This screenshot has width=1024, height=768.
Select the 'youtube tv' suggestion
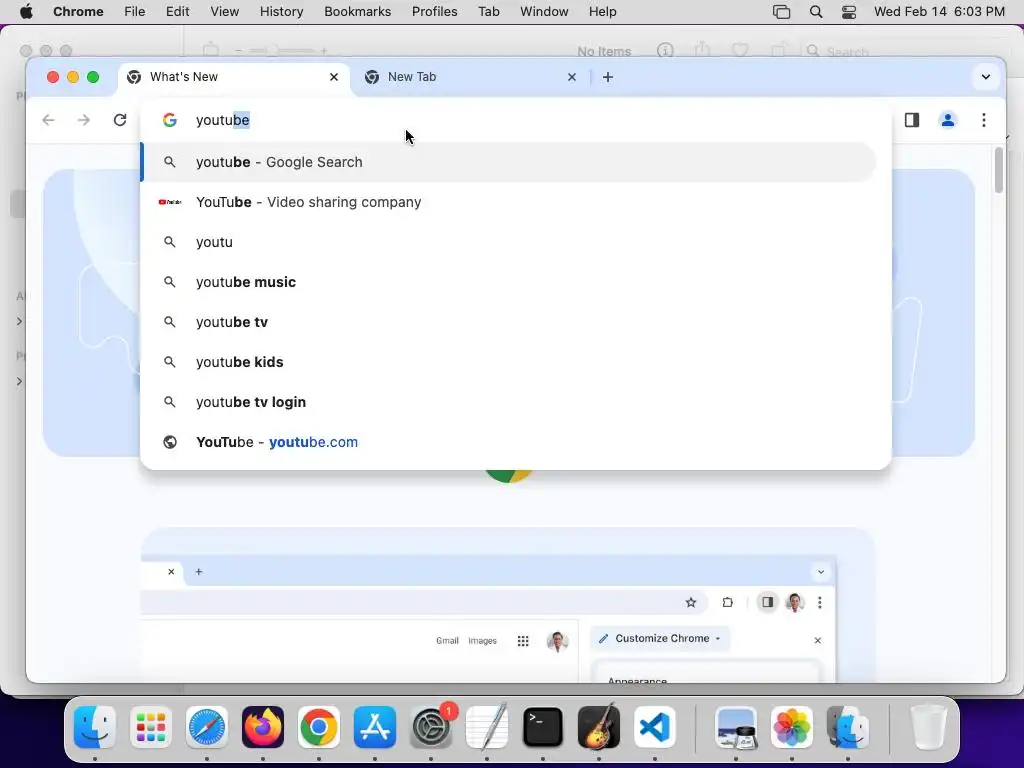point(509,322)
